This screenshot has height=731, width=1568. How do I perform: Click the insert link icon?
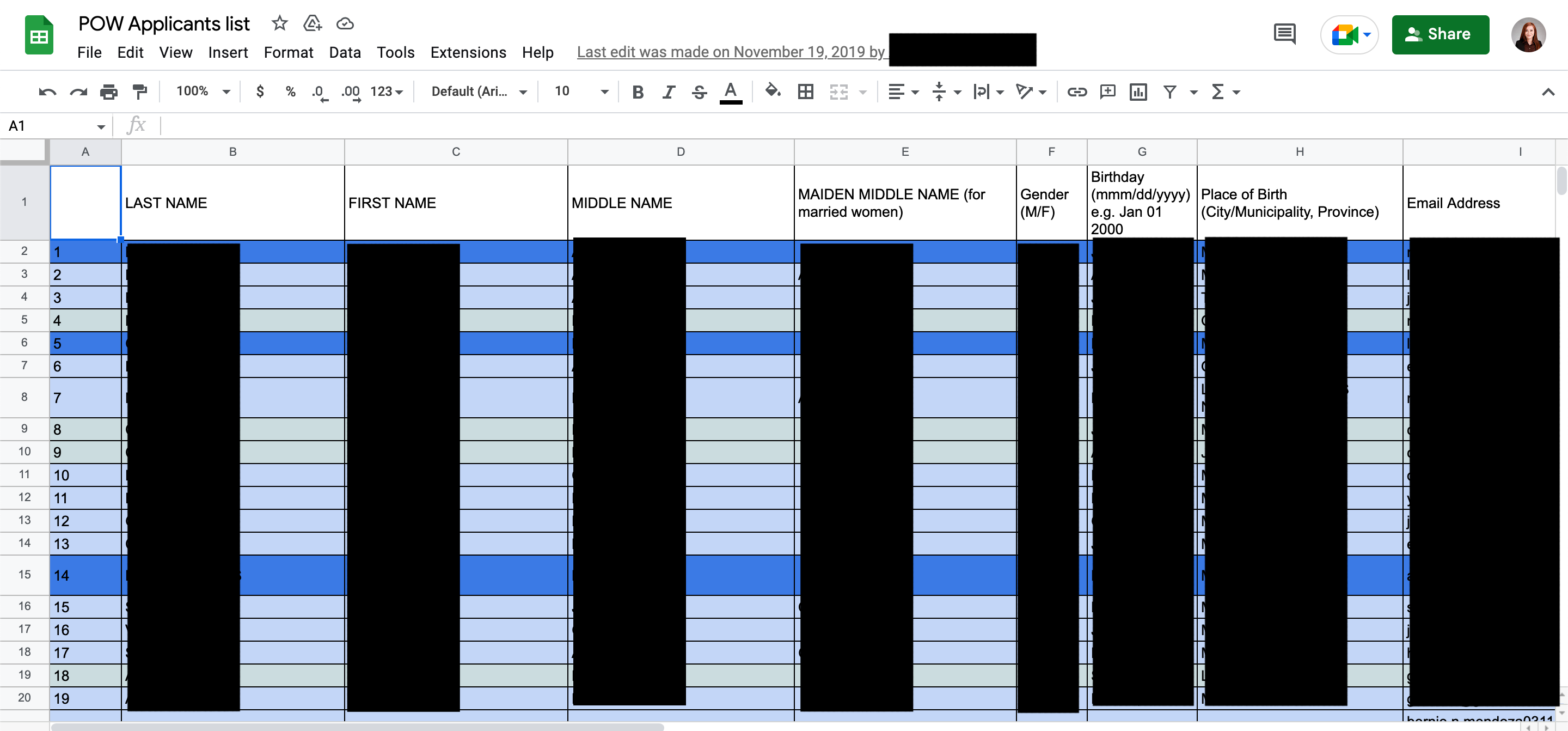[x=1076, y=92]
